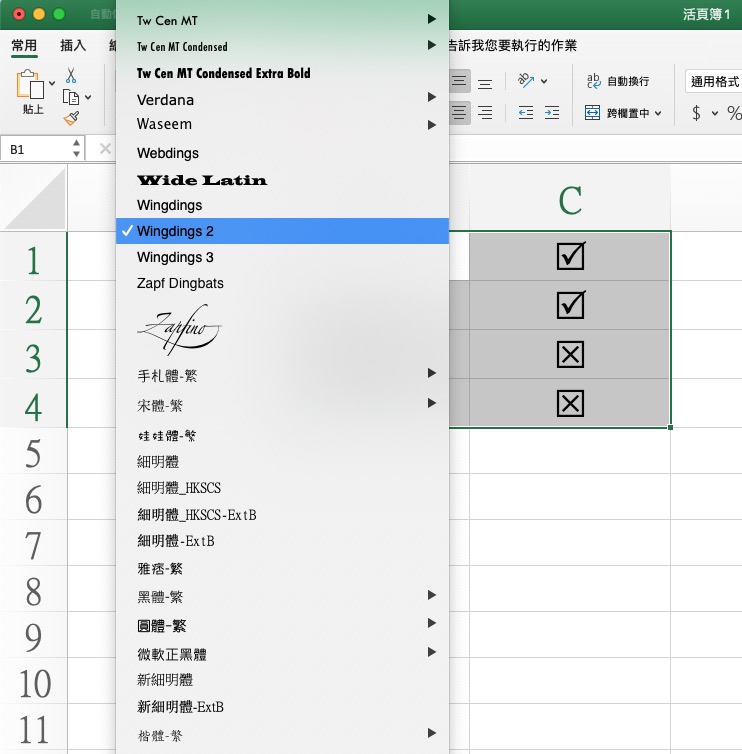Click the Copy icon
Image resolution: width=742 pixels, height=754 pixels.
pos(71,97)
